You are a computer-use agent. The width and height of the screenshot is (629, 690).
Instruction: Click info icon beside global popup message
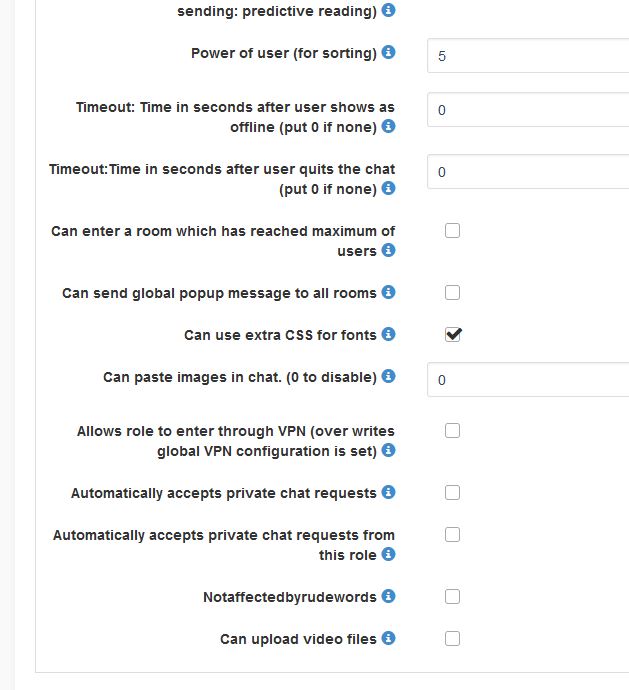coord(389,292)
